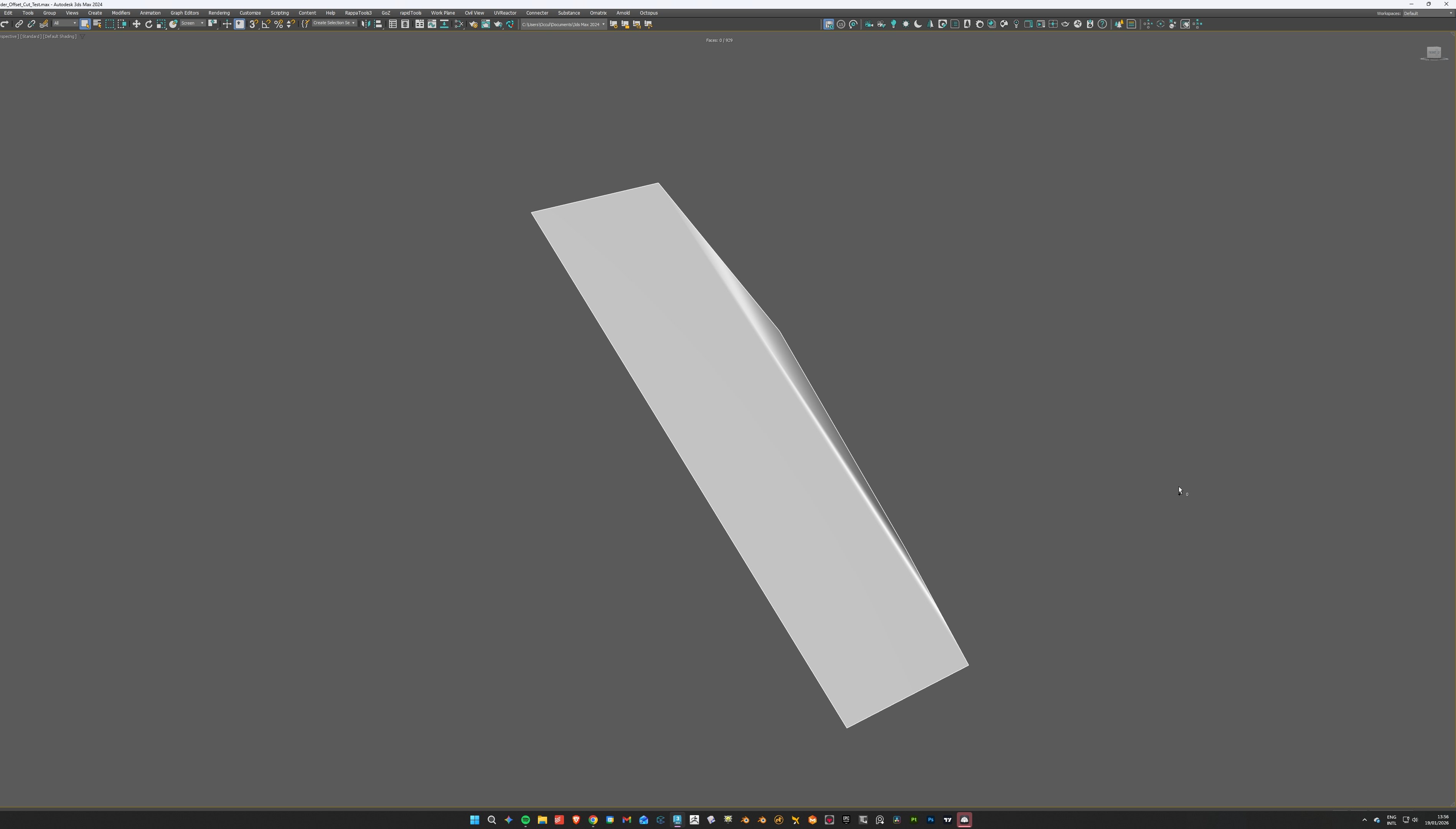Screen dimensions: 1456x829
Task: Open the Modifiers menu
Action: pos(121,13)
